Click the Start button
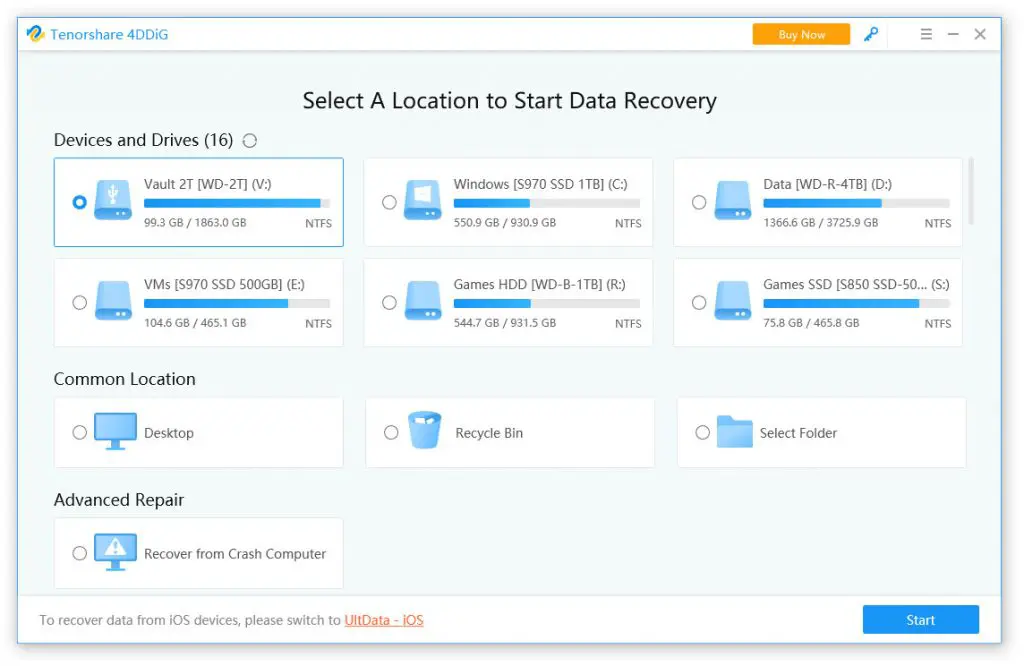 [x=921, y=620]
